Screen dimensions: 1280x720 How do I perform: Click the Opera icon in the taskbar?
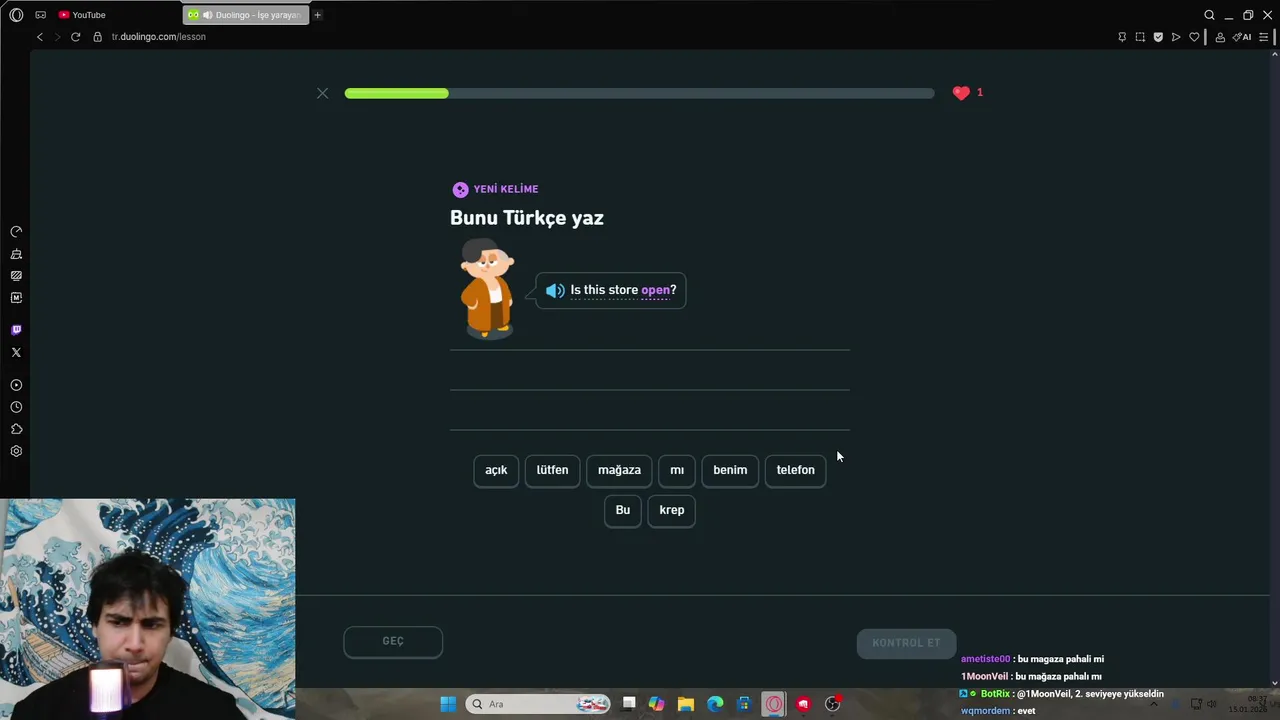pyautogui.click(x=774, y=704)
